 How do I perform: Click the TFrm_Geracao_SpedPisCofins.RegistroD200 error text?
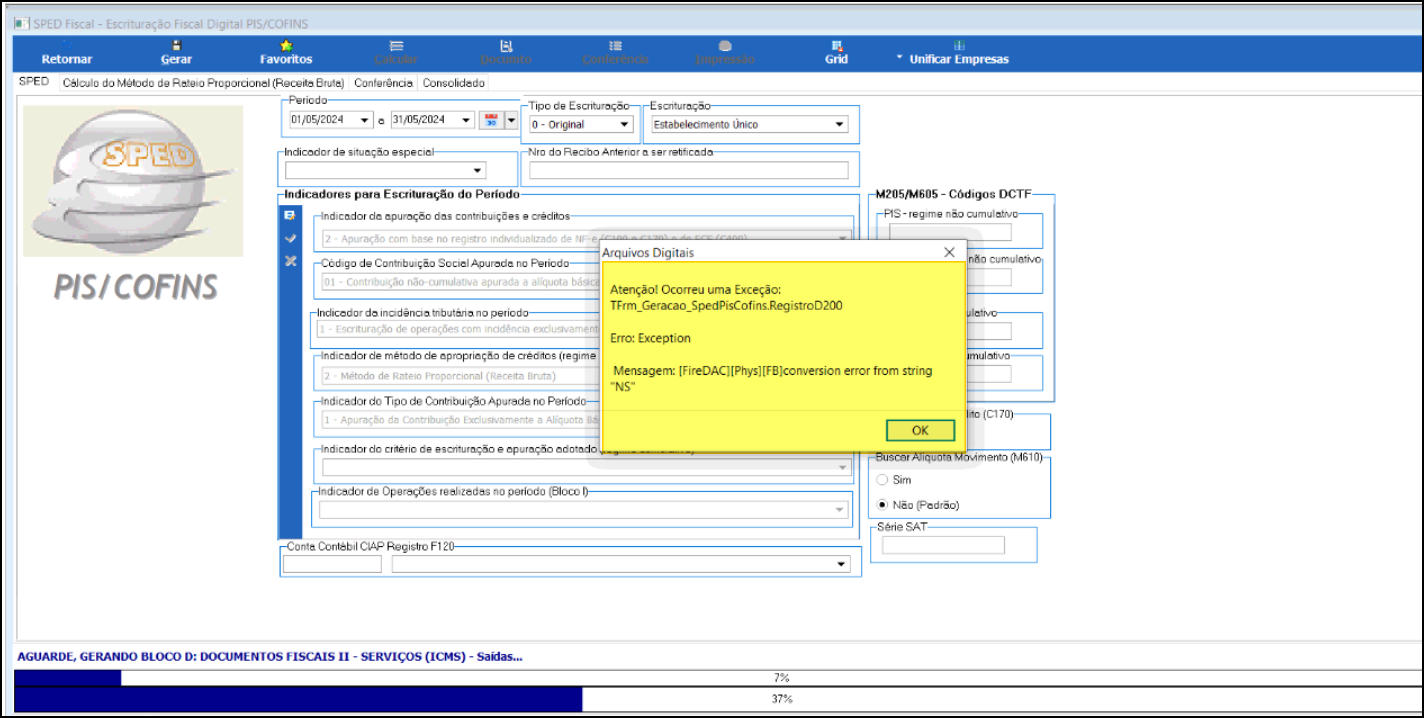pyautogui.click(x=725, y=305)
